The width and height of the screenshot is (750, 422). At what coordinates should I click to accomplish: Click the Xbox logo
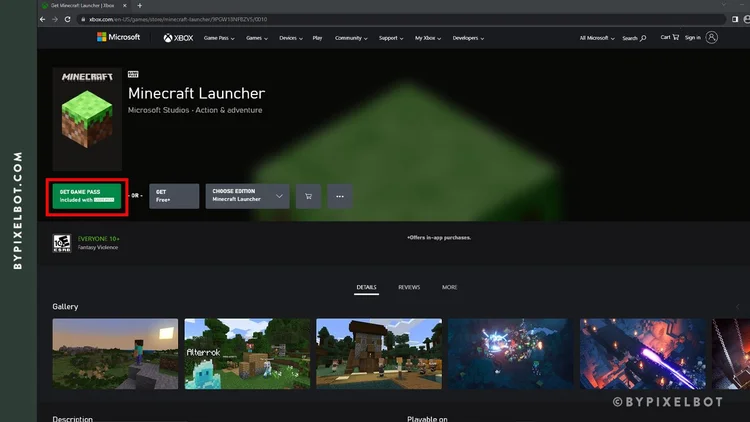178,38
